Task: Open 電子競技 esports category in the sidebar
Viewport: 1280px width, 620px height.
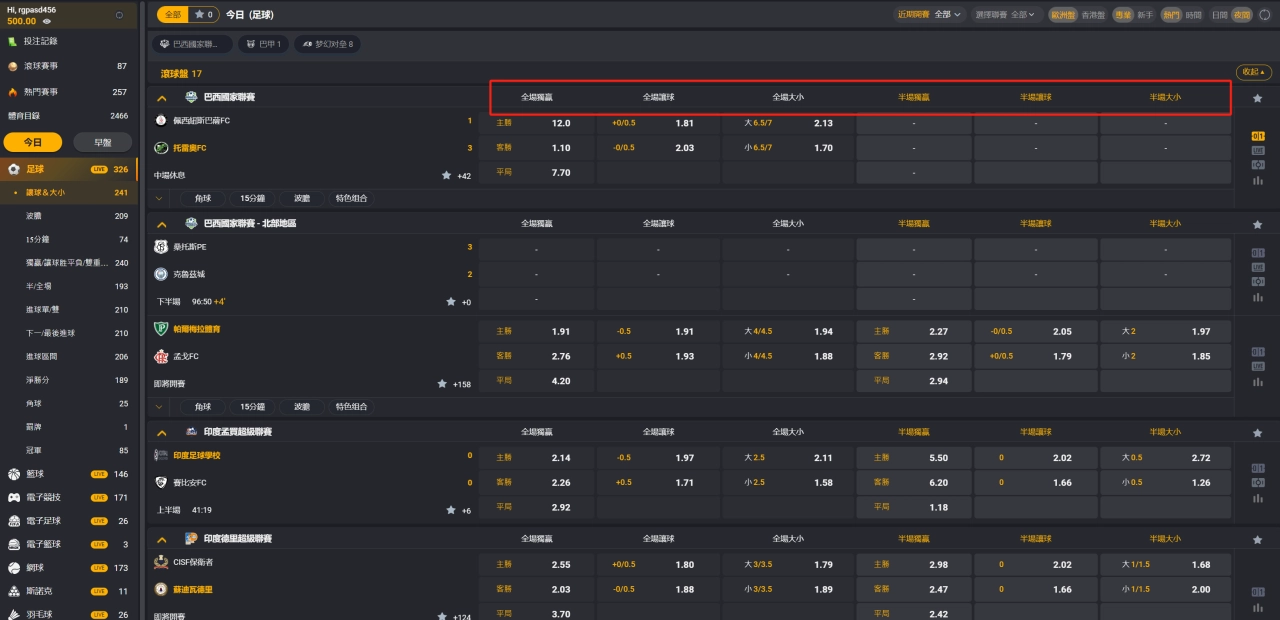Action: click(x=42, y=497)
